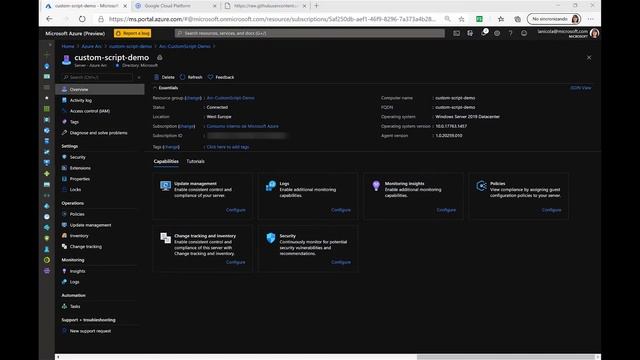Switch to the raw.githubusercontent browser tab

pyautogui.click(x=264, y=6)
